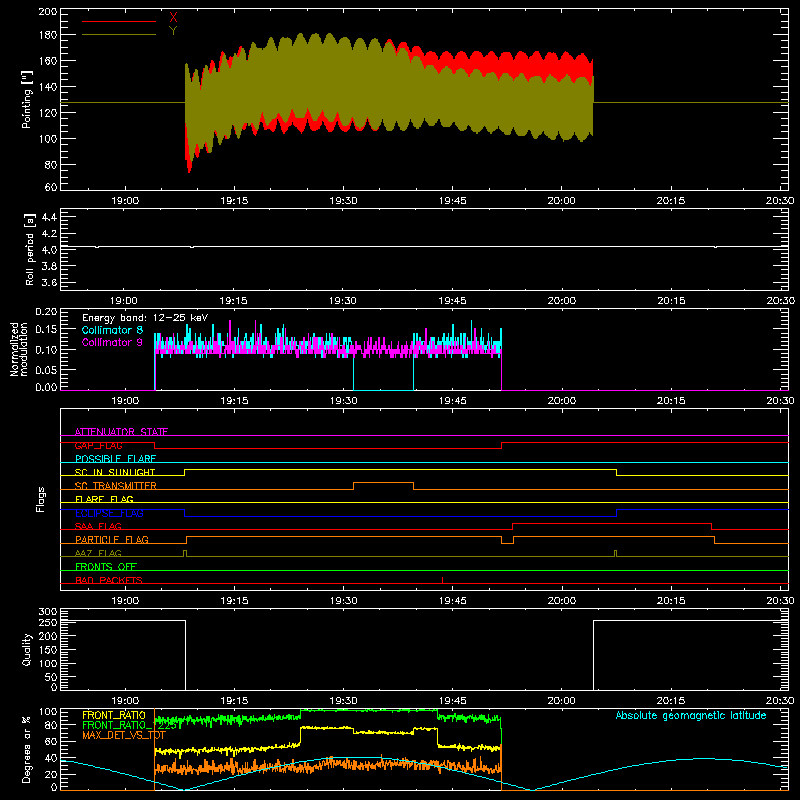This screenshot has height=800, width=800.
Task: Click the 20:15 tick under Flags plot
Action: (671, 601)
